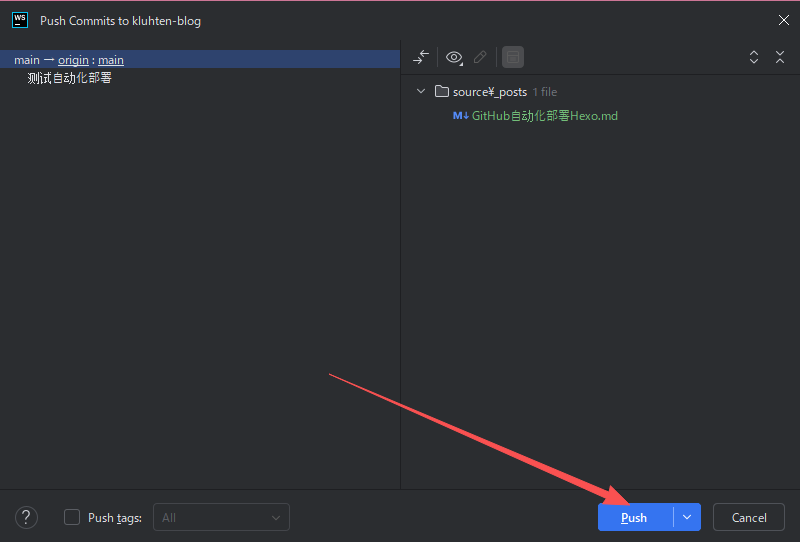Enable the Push tags checkbox

(x=72, y=517)
